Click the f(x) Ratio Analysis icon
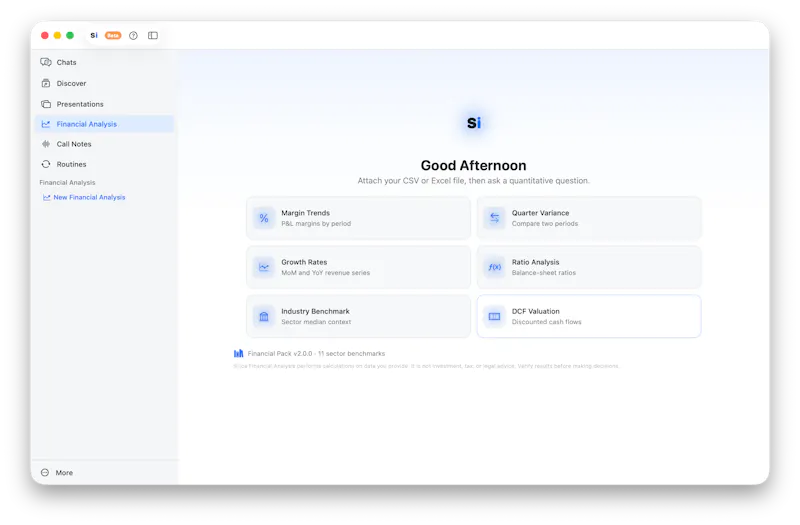This screenshot has height=525, width=800. pos(494,267)
